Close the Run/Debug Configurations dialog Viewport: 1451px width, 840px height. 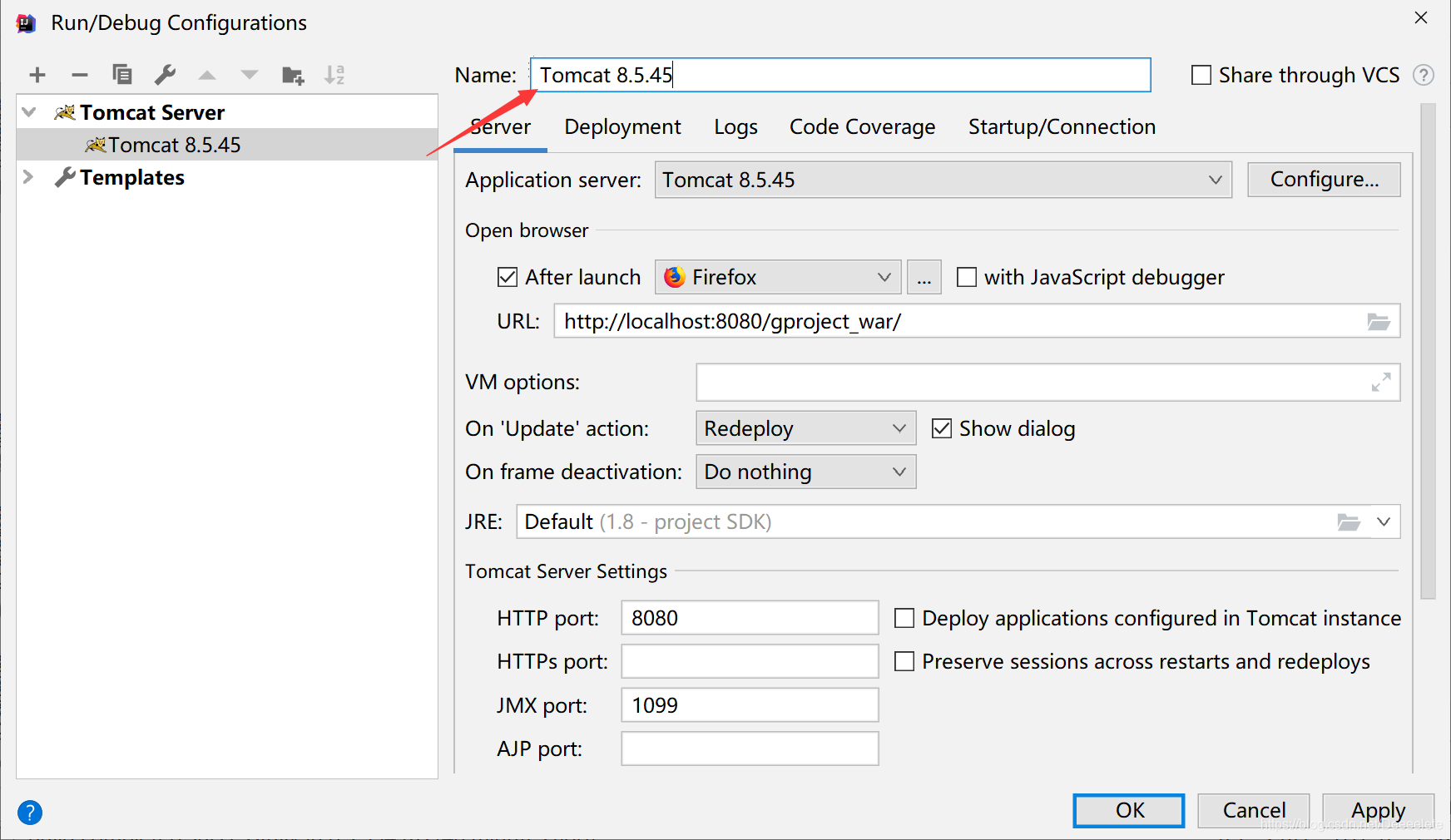1421,17
